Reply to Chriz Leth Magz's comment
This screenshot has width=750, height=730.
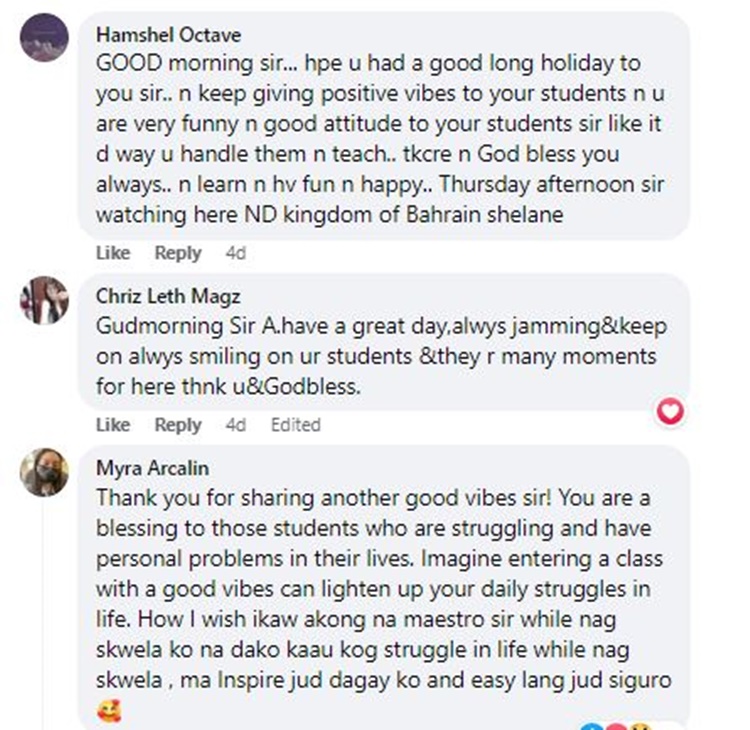tap(178, 425)
